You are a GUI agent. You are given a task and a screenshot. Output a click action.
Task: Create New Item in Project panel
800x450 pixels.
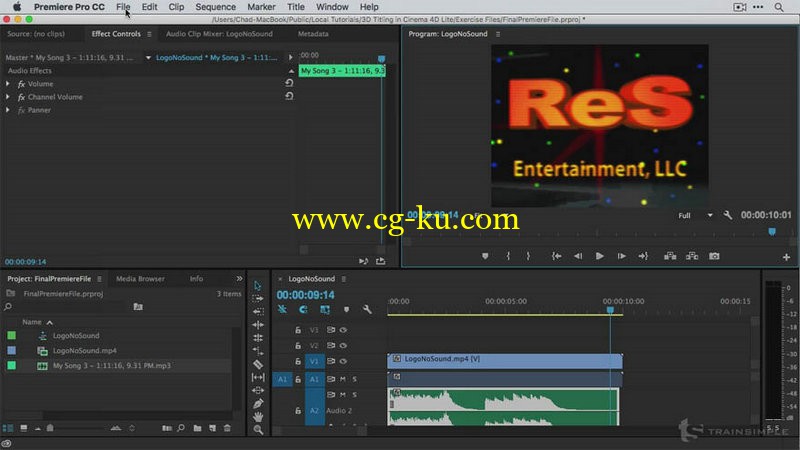212,428
